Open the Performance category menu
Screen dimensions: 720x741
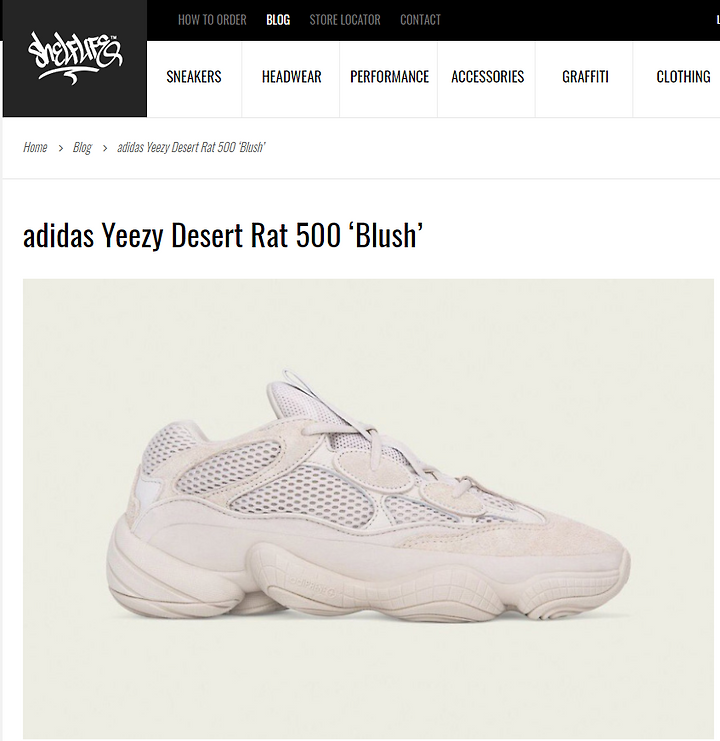pyautogui.click(x=389, y=77)
